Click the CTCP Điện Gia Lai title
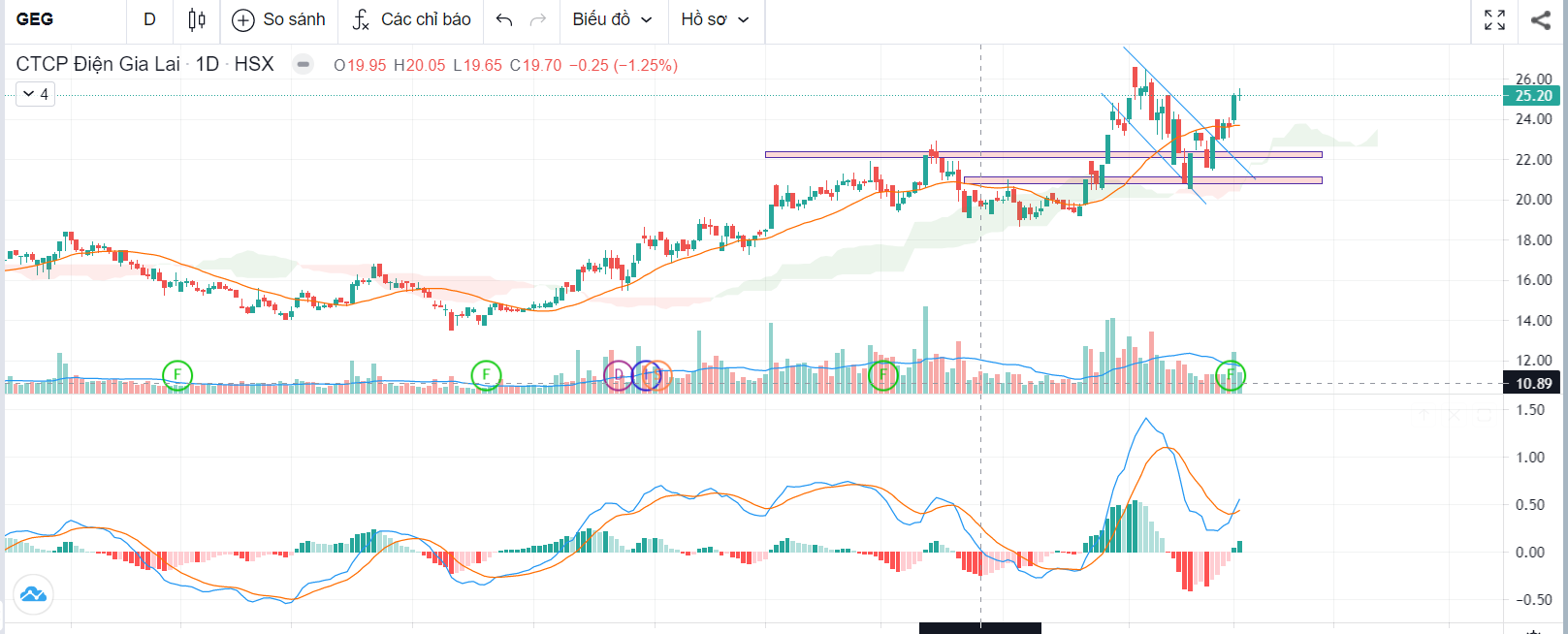The height and width of the screenshot is (634, 1568). (x=98, y=64)
